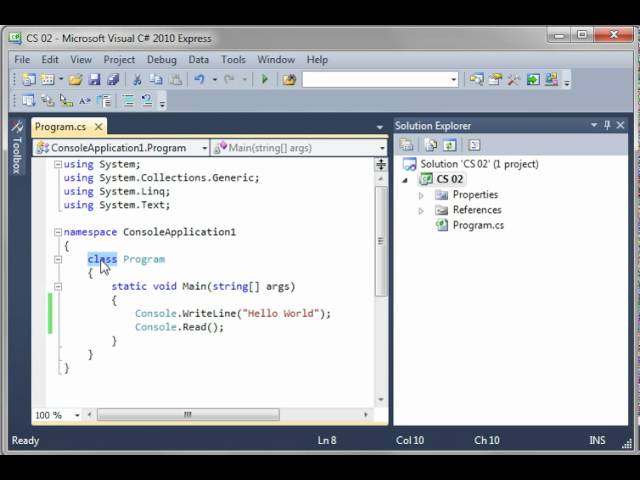Open the 100 % zoom dropdown
Viewport: 640px width, 480px height.
[77, 415]
